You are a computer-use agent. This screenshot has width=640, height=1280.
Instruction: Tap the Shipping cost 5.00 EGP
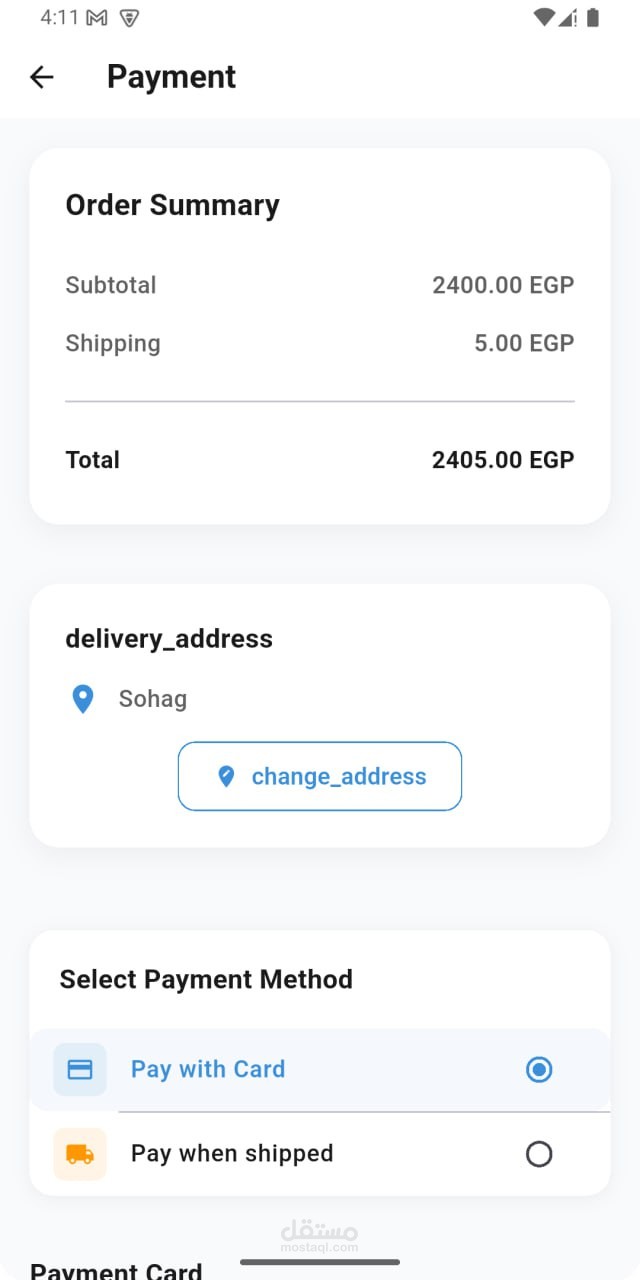click(x=524, y=343)
